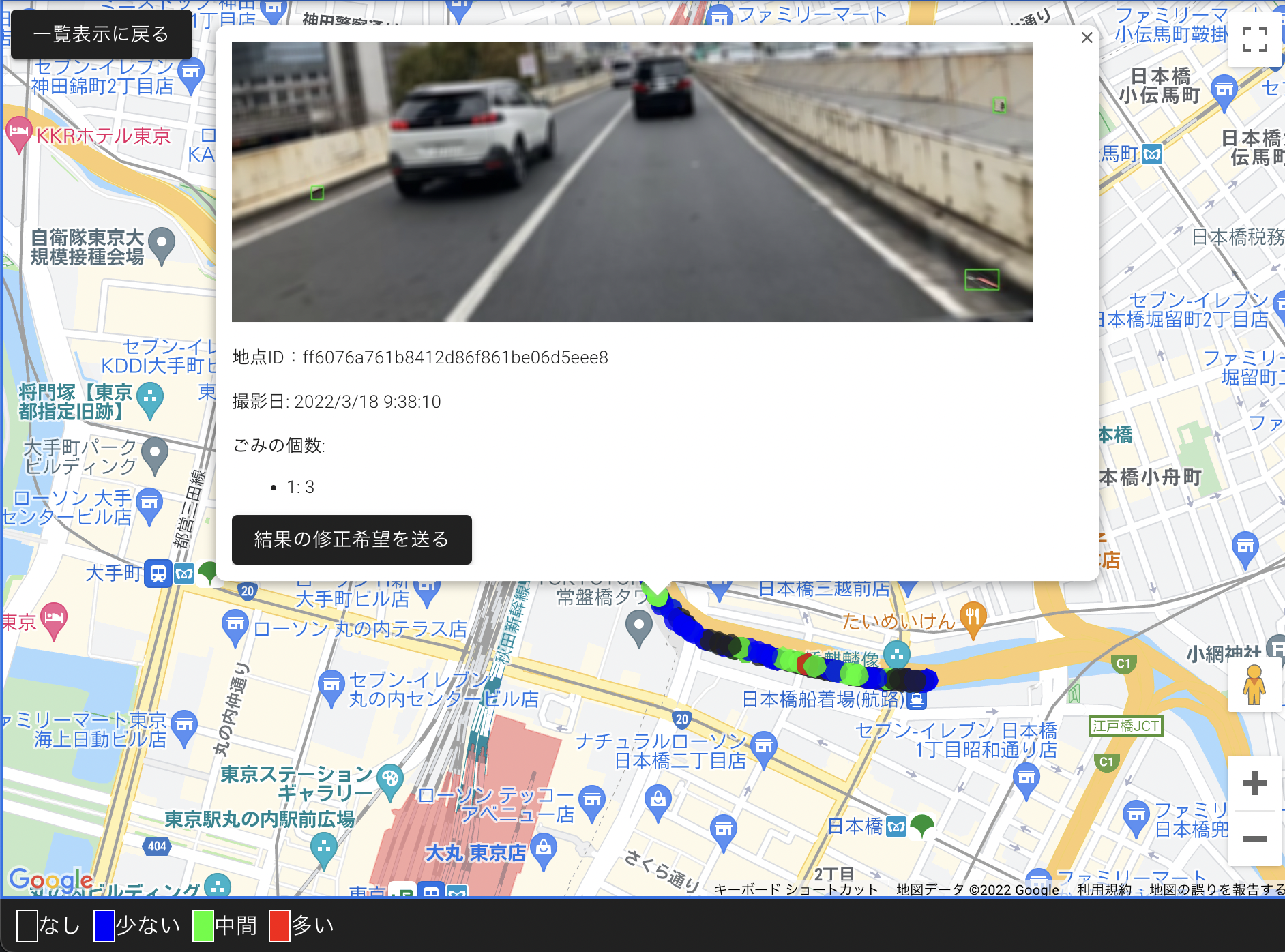Open fullscreen map view
The width and height of the screenshot is (1285, 952).
[x=1254, y=40]
